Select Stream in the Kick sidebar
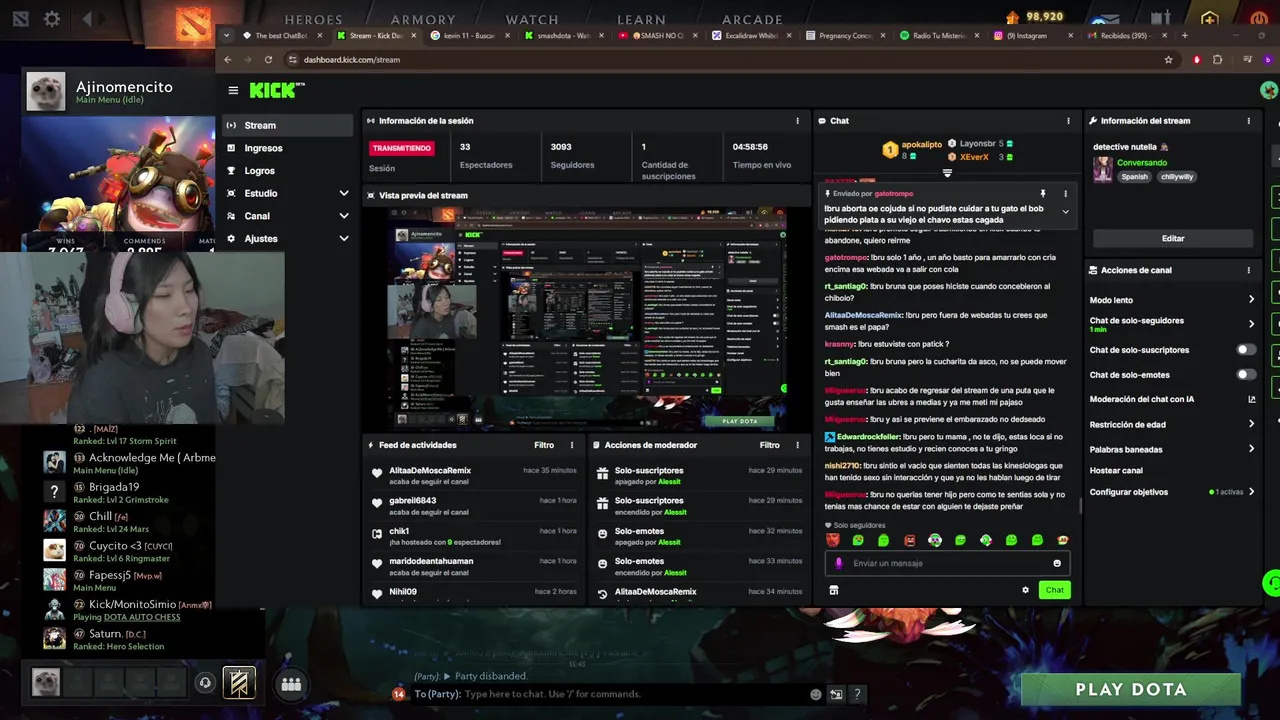Image resolution: width=1280 pixels, height=720 pixels. tap(286, 125)
